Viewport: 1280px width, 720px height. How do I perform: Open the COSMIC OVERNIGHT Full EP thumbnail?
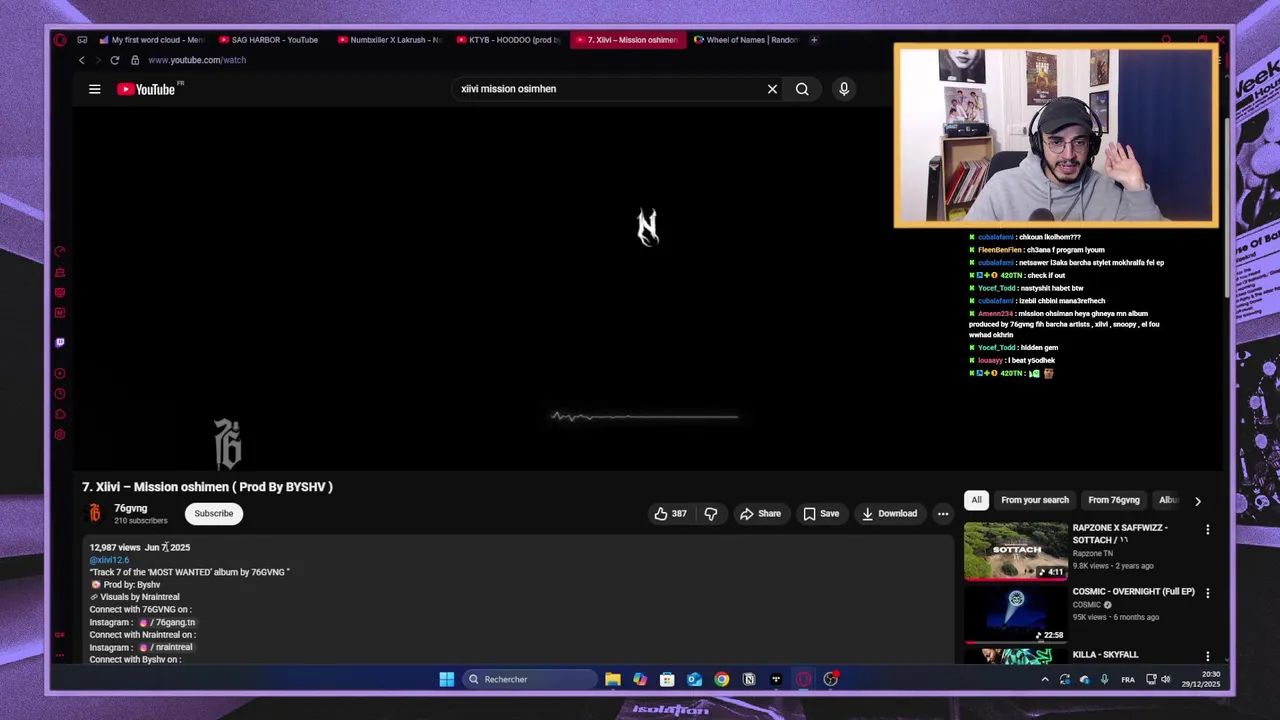point(1016,613)
